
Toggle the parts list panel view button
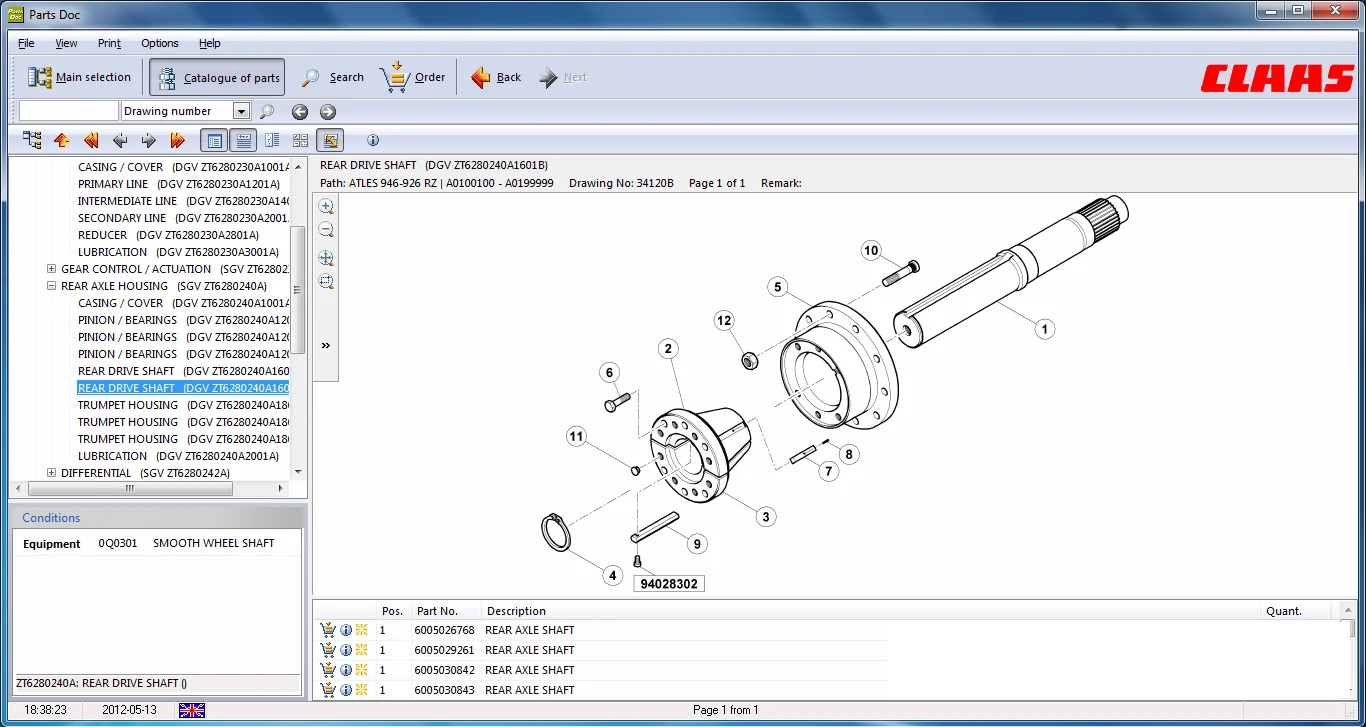click(243, 140)
